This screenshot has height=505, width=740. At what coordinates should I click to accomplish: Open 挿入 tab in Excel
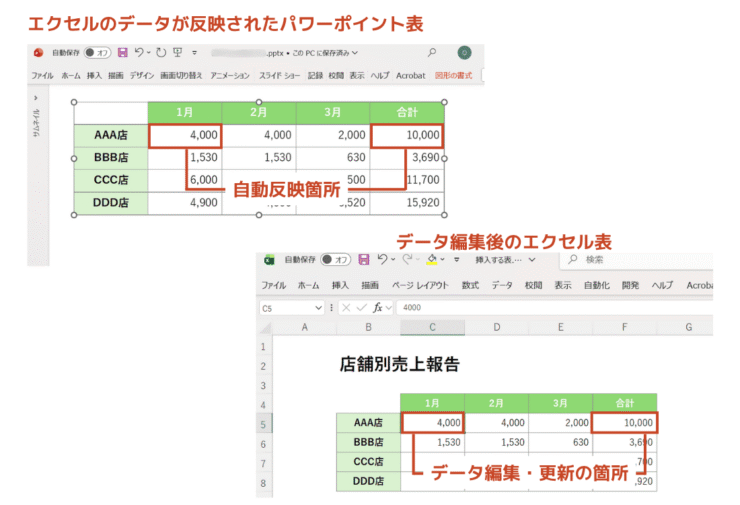click(340, 286)
